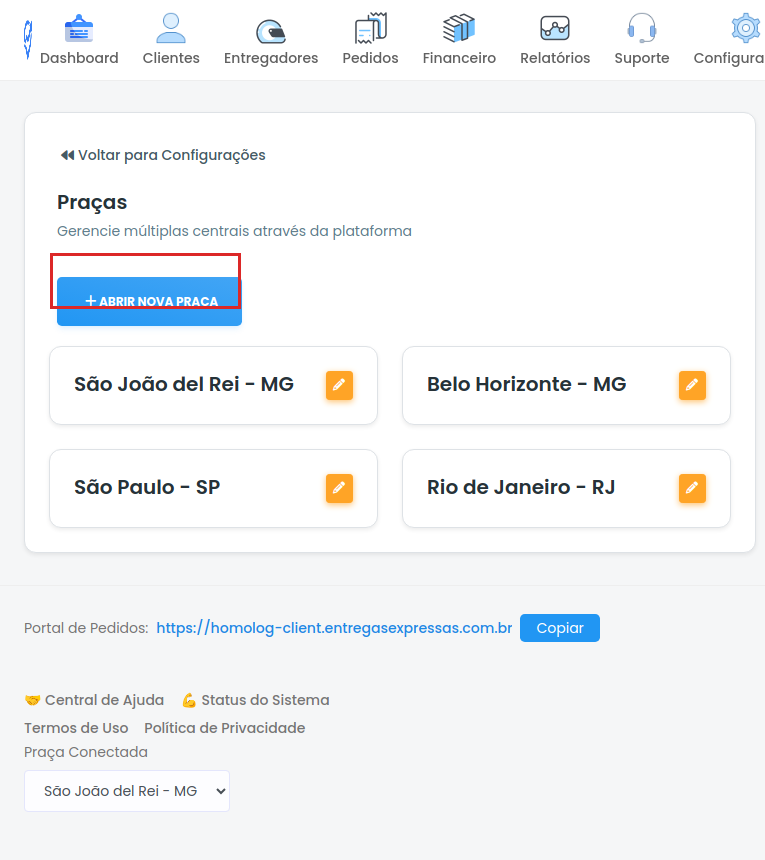Edit the Rio de Janeiro - RJ praça
Screen dimensions: 765x860
point(692,488)
